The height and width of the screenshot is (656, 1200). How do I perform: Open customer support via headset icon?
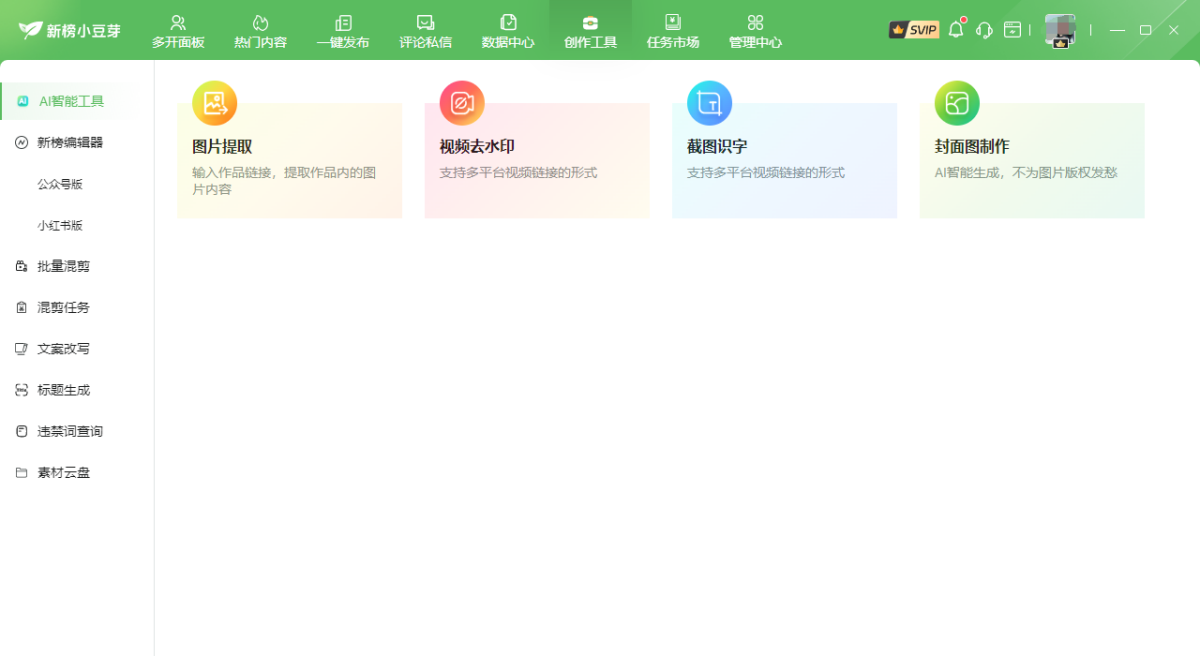click(x=984, y=29)
